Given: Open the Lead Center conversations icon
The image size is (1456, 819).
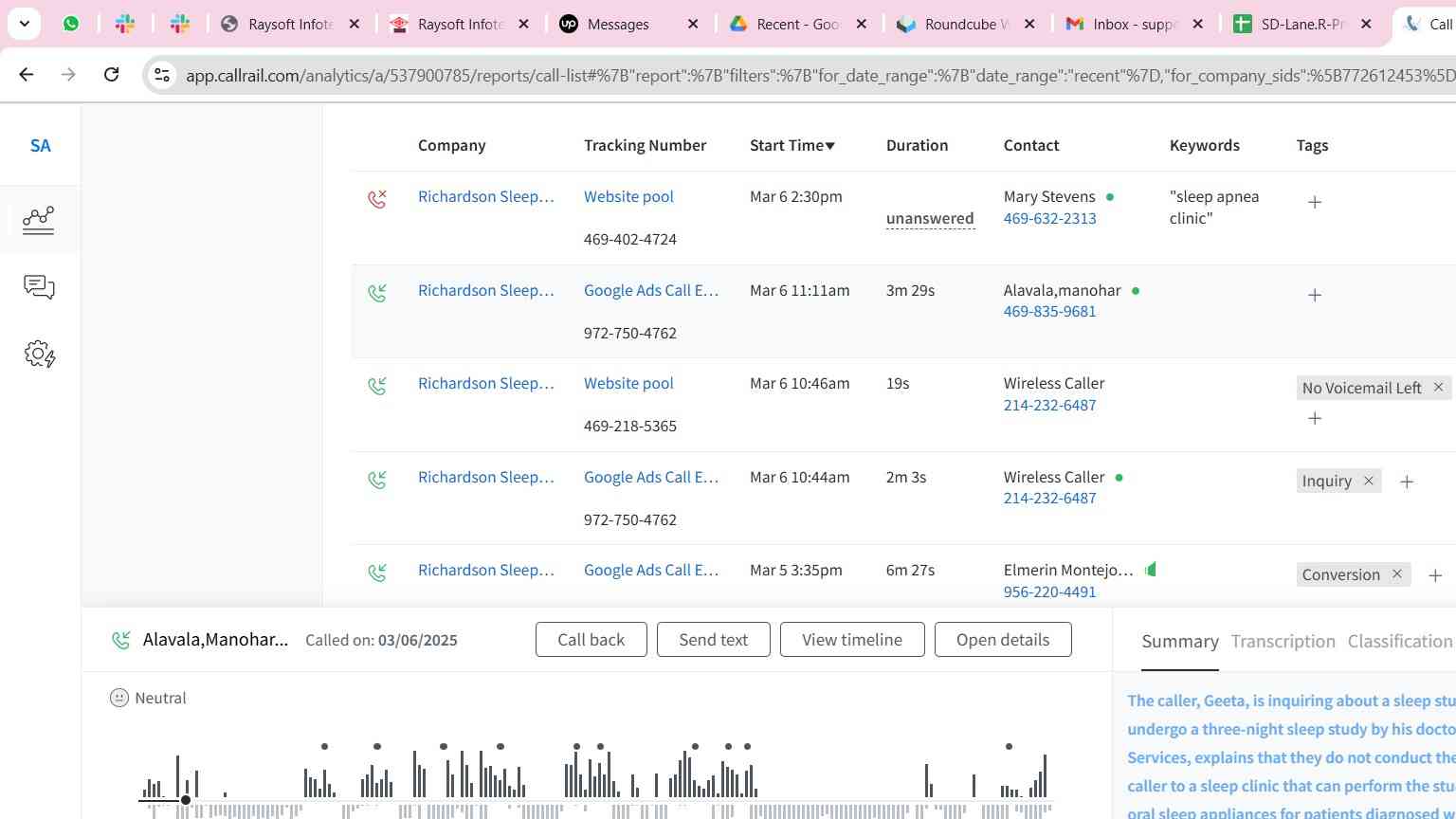Looking at the screenshot, I should (x=39, y=287).
